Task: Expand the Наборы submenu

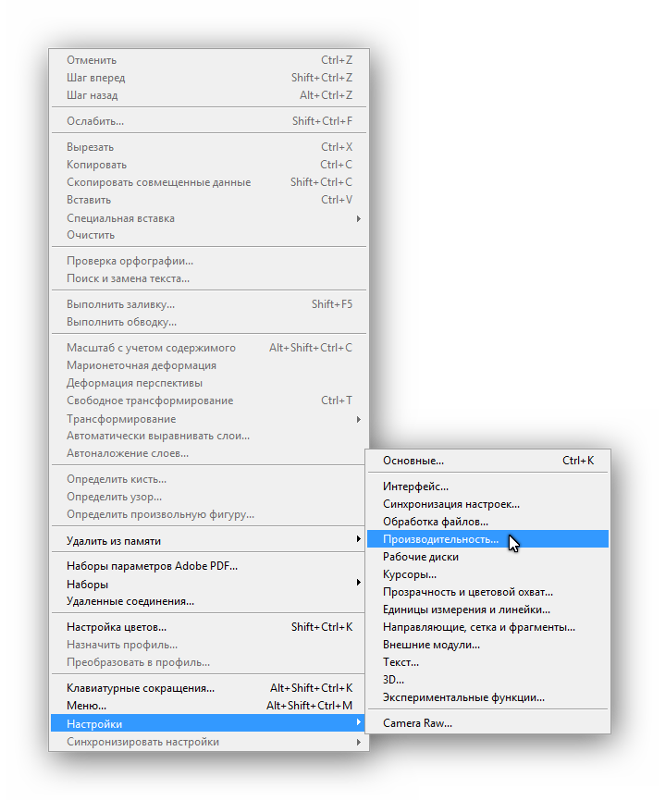Action: 208,584
